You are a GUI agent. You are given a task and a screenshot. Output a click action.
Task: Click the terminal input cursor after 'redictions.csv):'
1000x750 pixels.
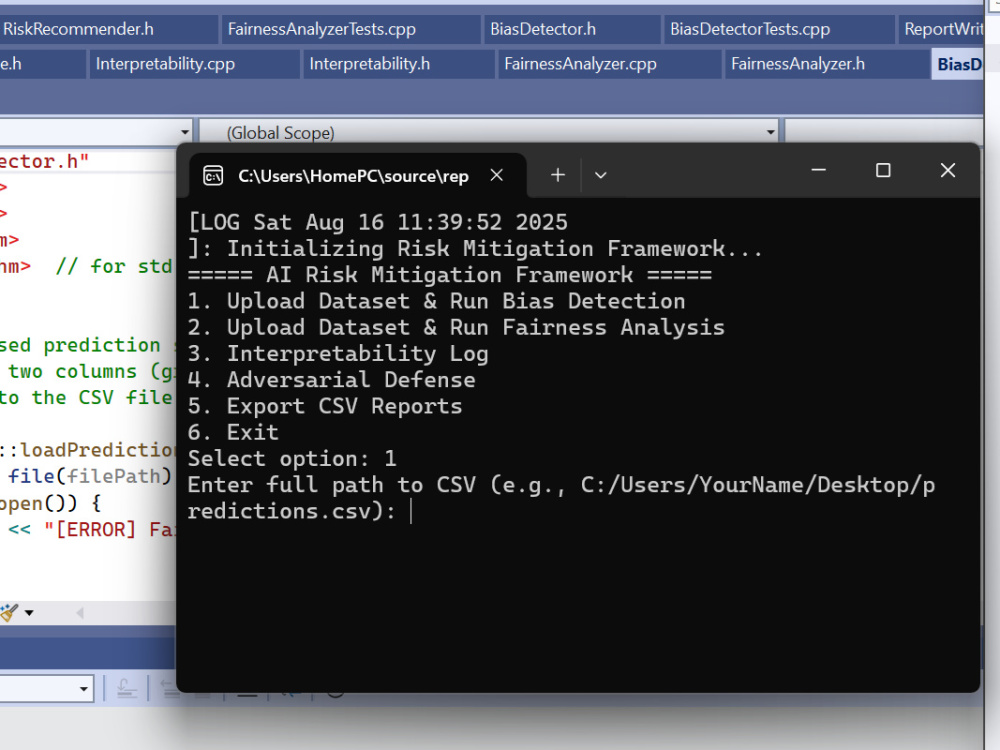[x=411, y=511]
